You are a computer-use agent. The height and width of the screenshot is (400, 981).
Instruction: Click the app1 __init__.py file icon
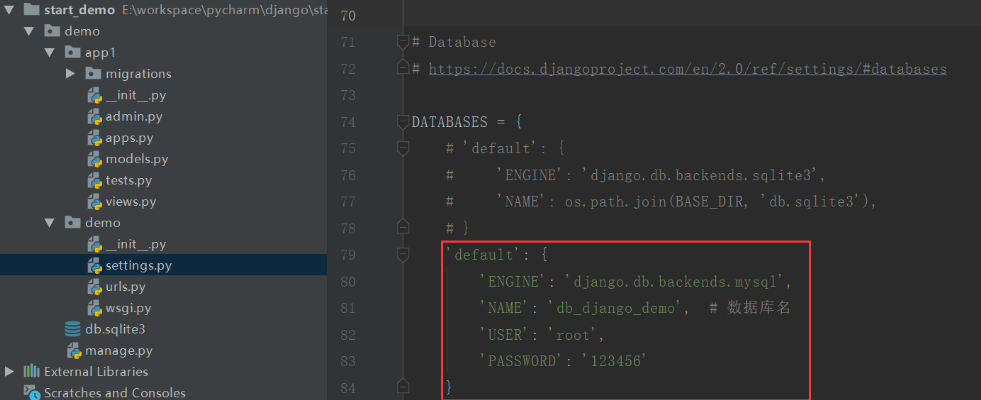click(94, 96)
